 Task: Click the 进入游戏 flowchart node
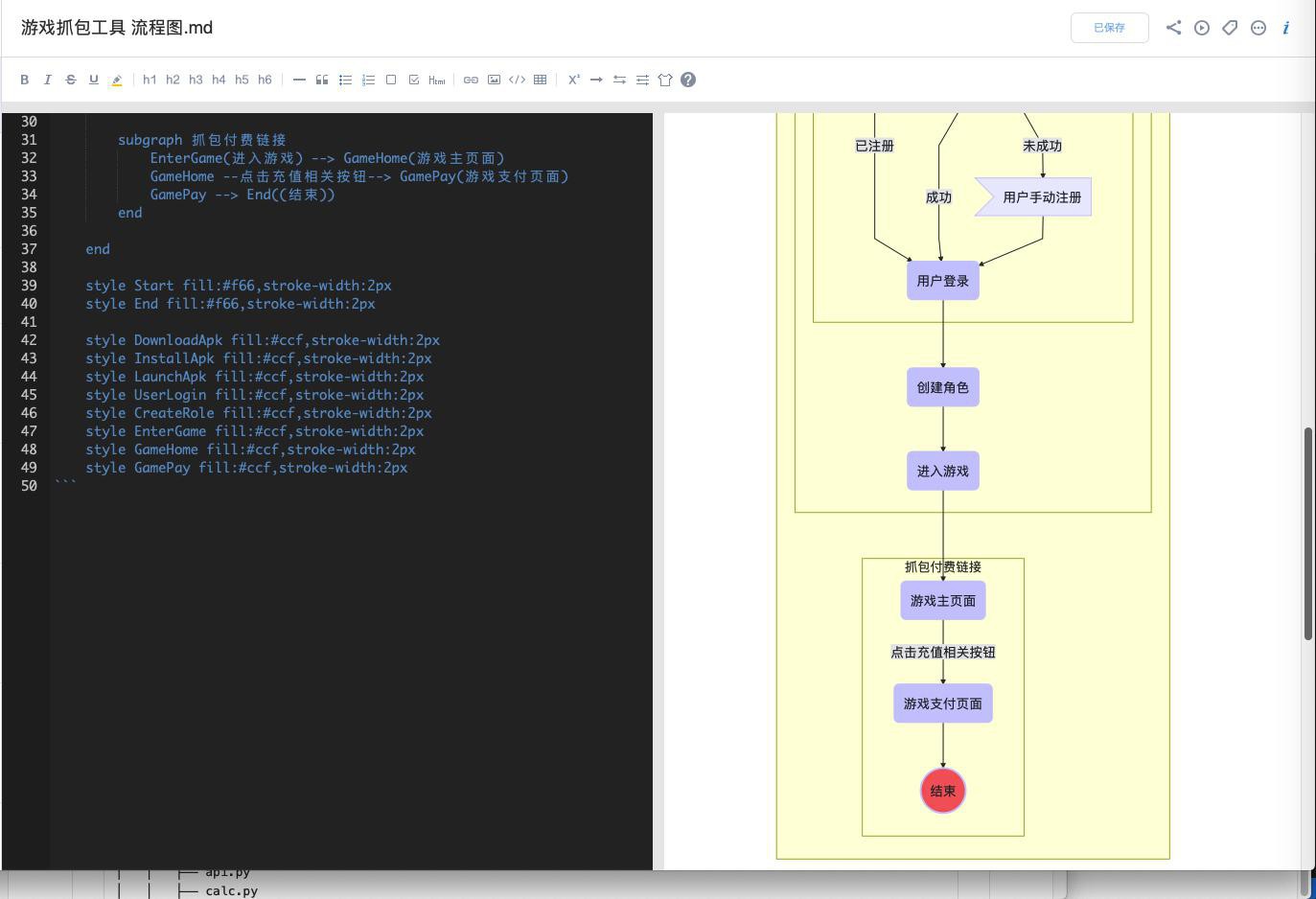click(x=943, y=471)
